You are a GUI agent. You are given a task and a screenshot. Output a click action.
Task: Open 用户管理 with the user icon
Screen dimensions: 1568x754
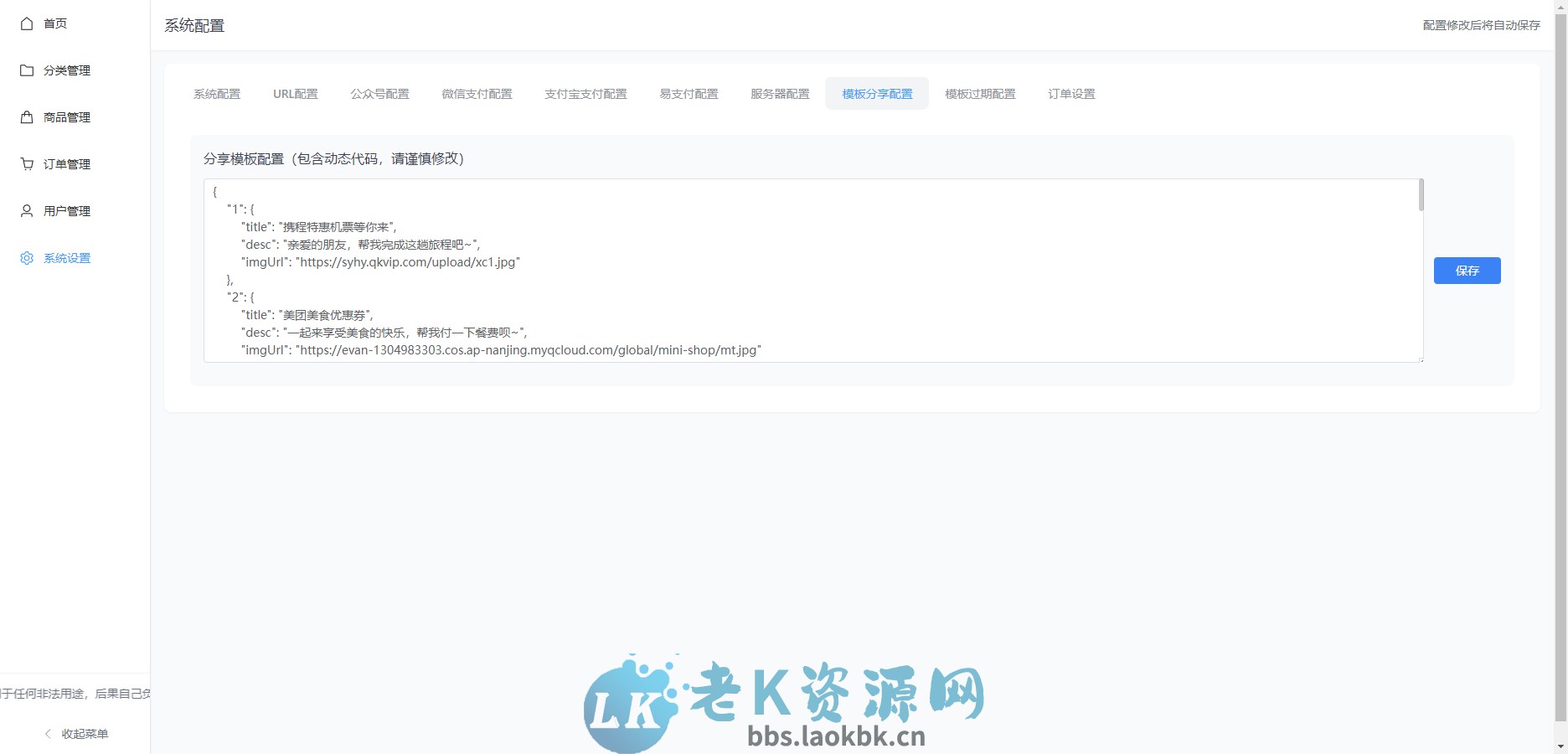coord(26,211)
